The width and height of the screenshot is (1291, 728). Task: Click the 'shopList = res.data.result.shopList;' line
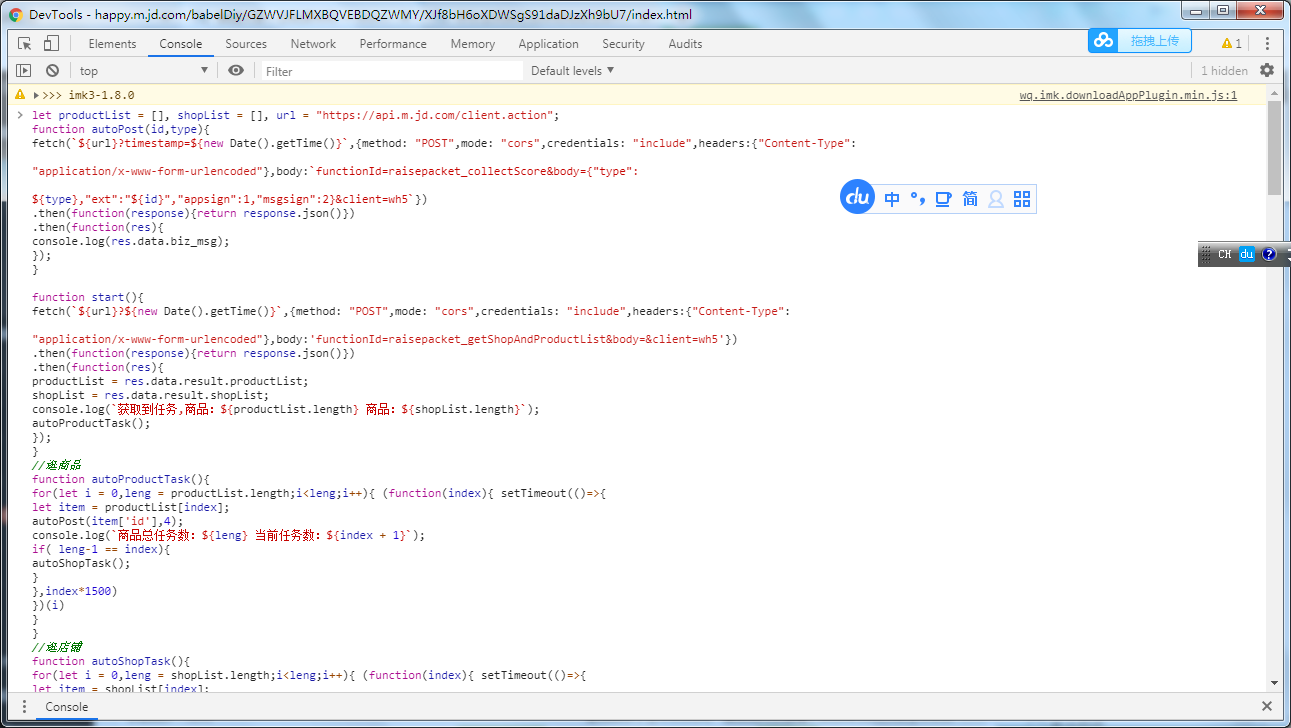151,395
